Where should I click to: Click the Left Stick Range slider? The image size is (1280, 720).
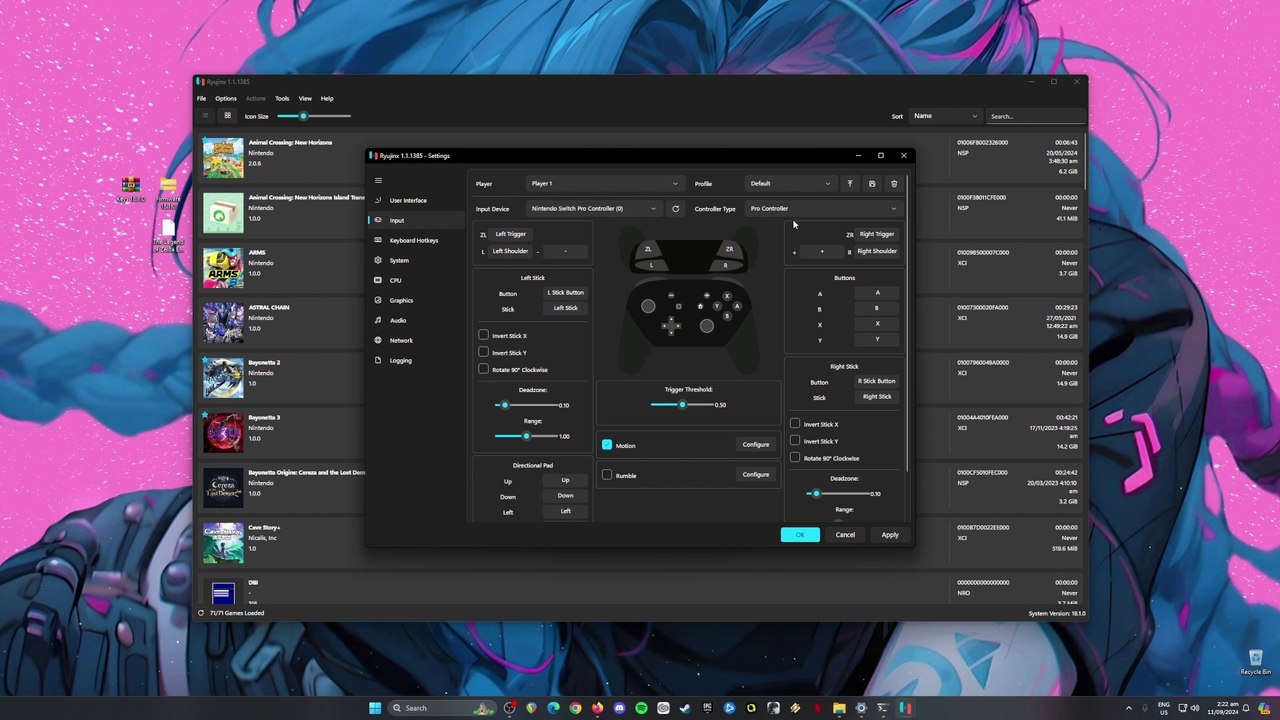pos(526,436)
